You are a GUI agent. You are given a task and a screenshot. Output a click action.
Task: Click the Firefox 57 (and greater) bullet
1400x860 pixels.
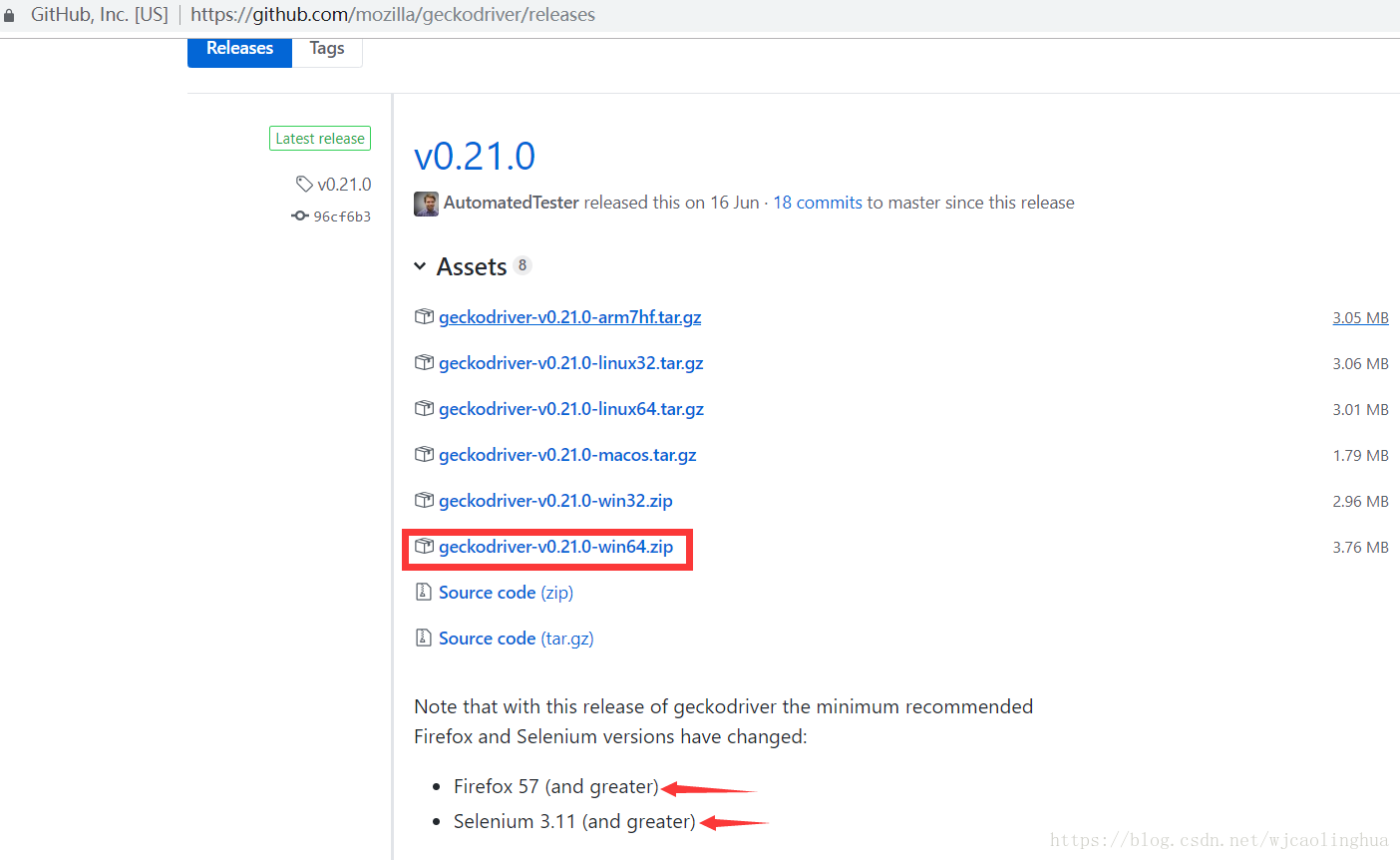(555, 787)
